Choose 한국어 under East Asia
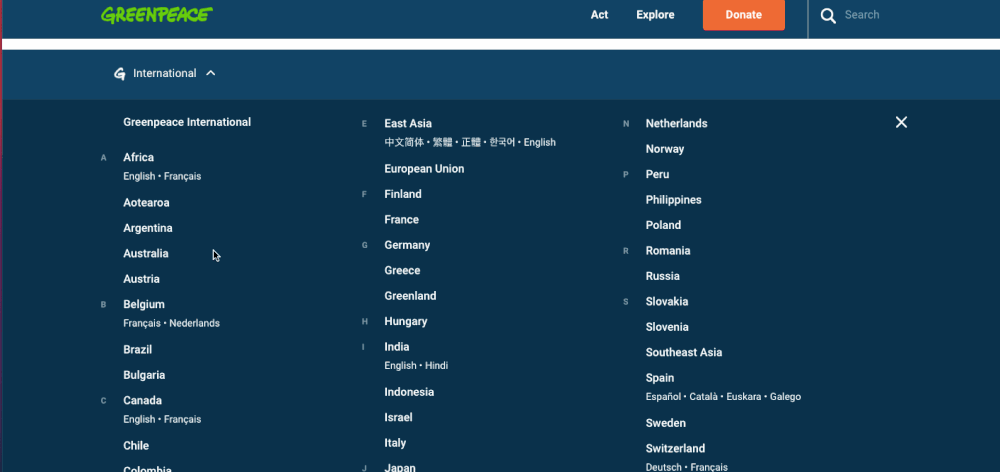 [502, 142]
